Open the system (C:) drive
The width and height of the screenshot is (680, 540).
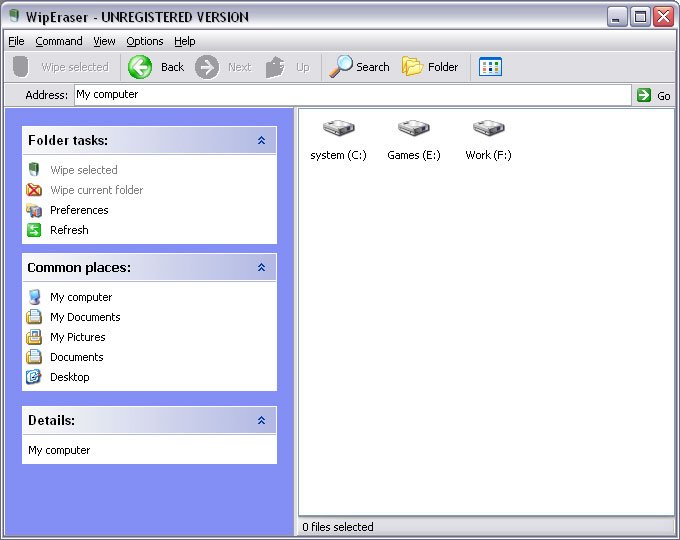(x=338, y=128)
